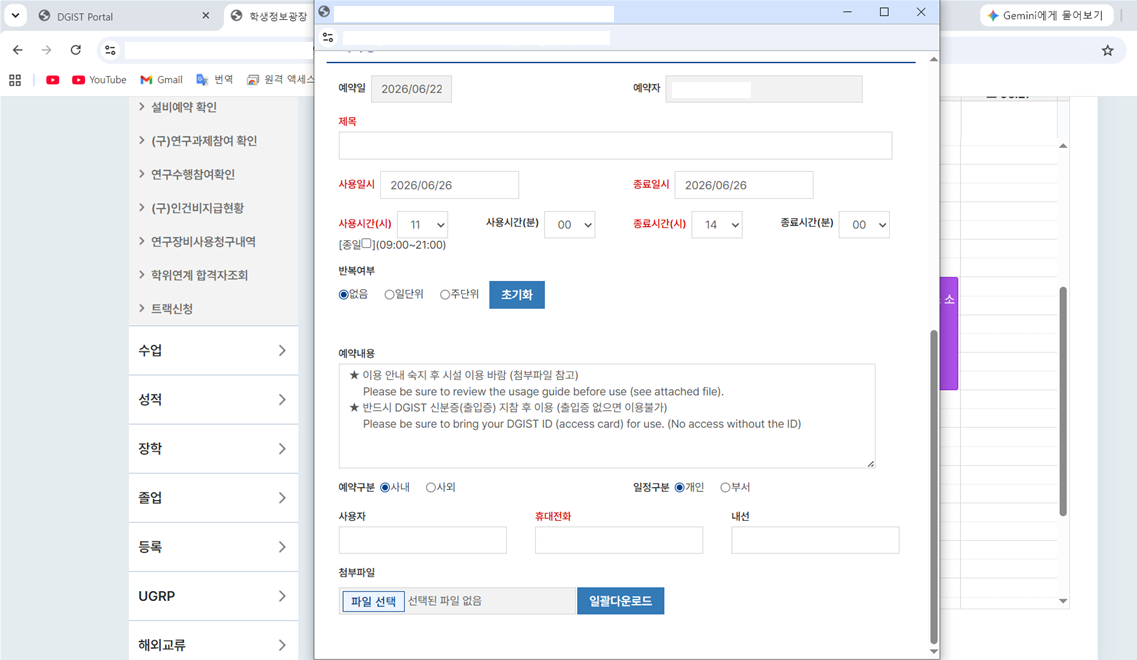Screen dimensions: 1137x660
Task: Open 연구수행참여확인 menu item
Action: [x=192, y=174]
